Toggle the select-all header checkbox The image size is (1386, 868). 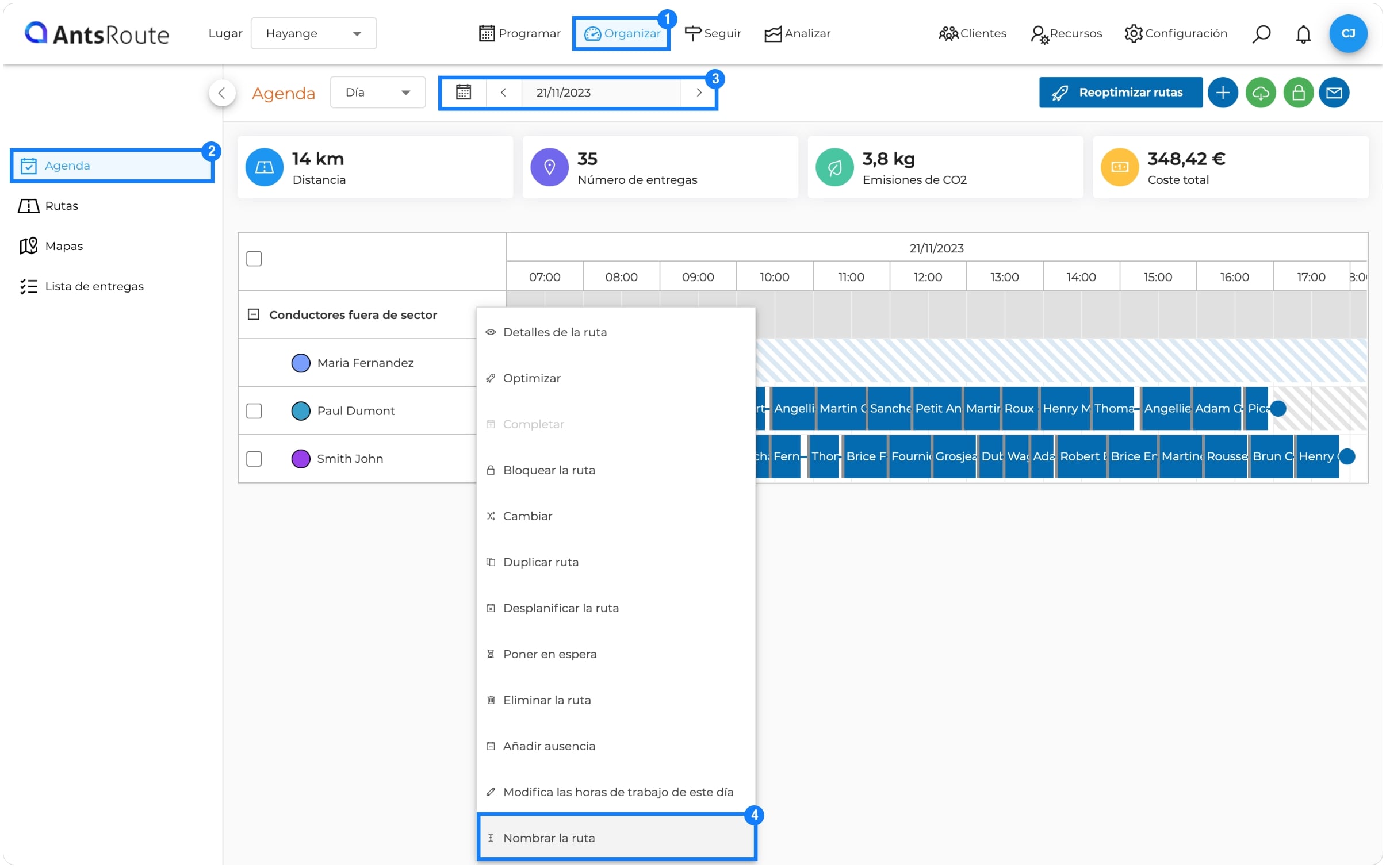pos(254,259)
